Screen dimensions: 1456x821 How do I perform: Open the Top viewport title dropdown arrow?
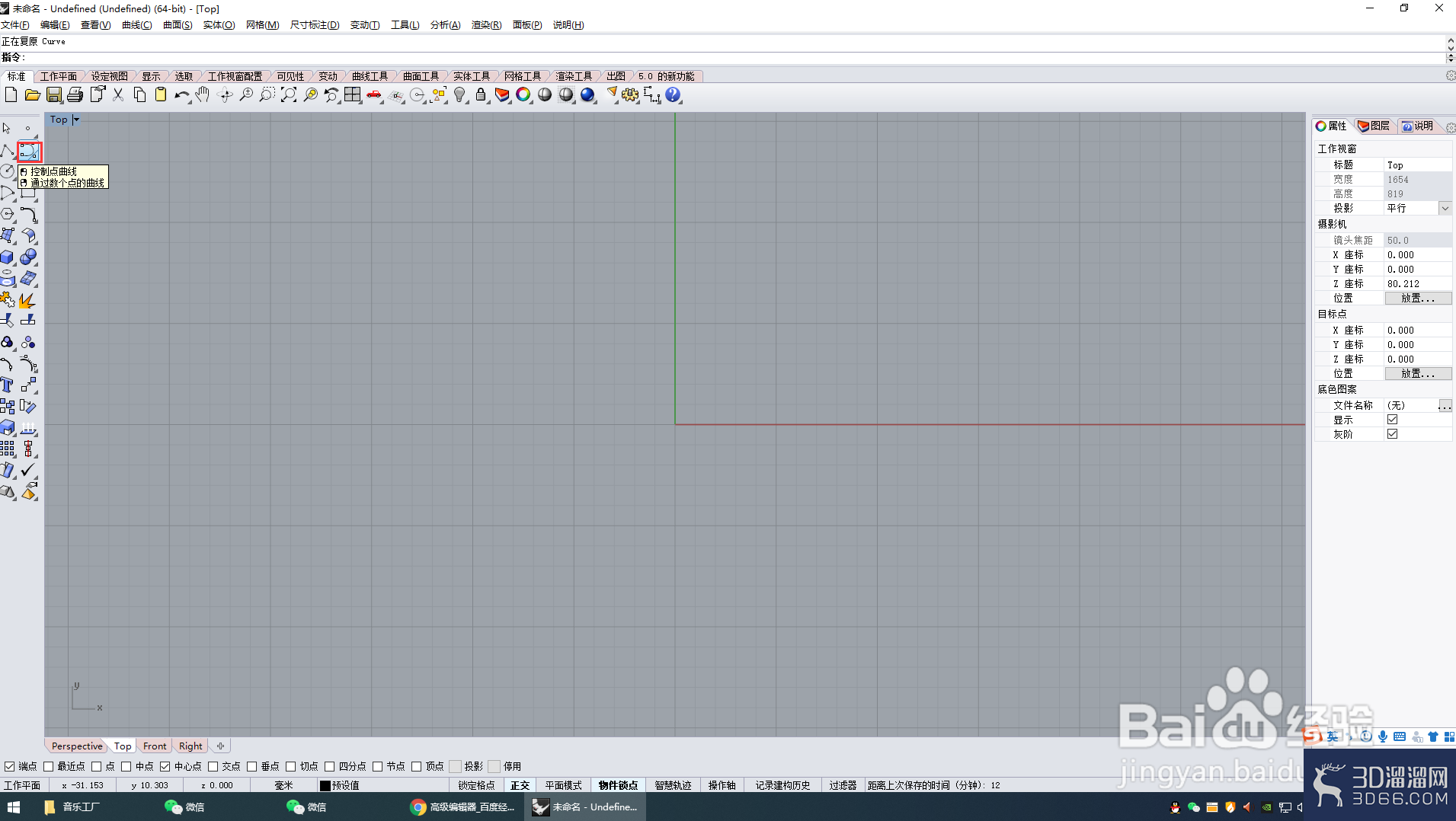tap(76, 120)
